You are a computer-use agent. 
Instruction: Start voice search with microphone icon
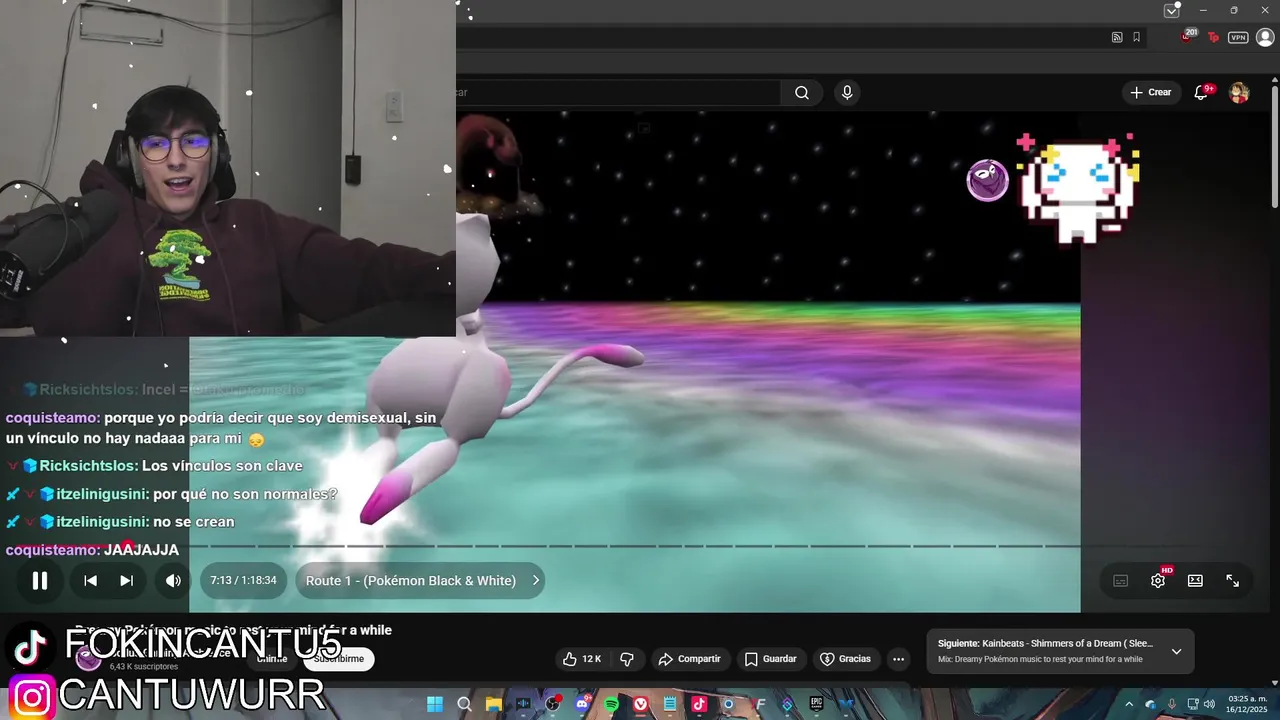click(x=847, y=93)
